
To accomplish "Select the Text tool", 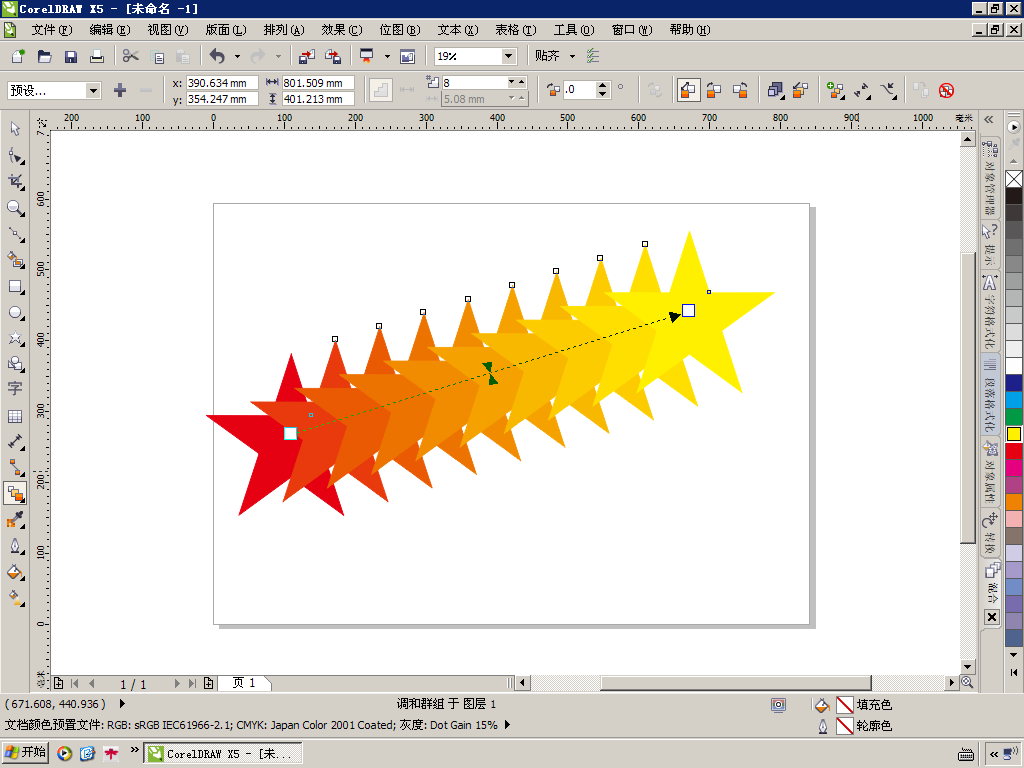I will [15, 389].
